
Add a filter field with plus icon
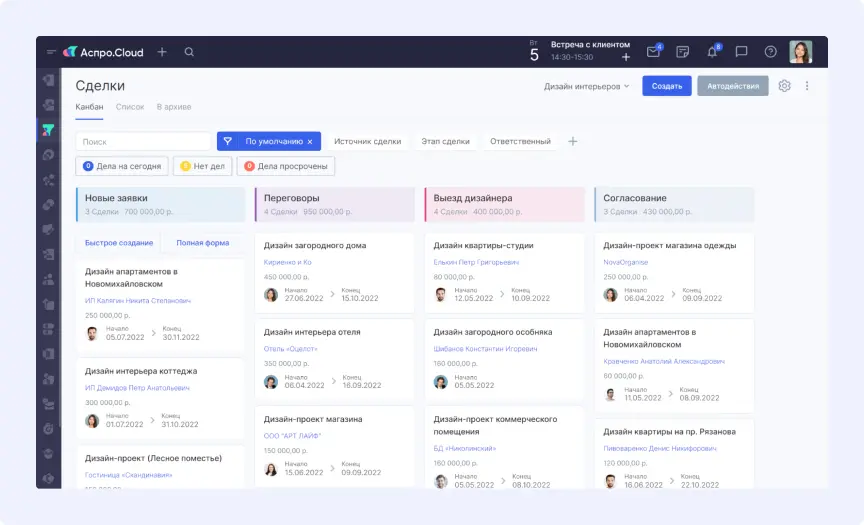pos(573,142)
